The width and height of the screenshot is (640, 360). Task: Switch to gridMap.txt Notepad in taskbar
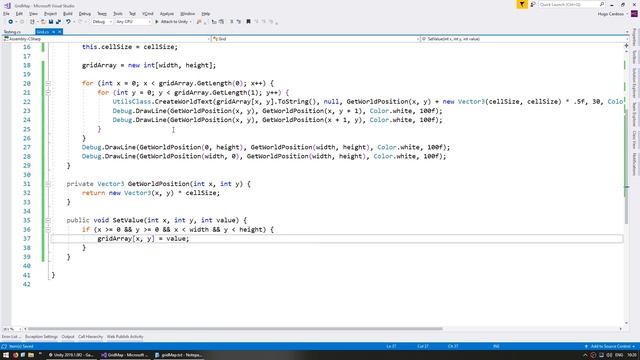(x=179, y=355)
